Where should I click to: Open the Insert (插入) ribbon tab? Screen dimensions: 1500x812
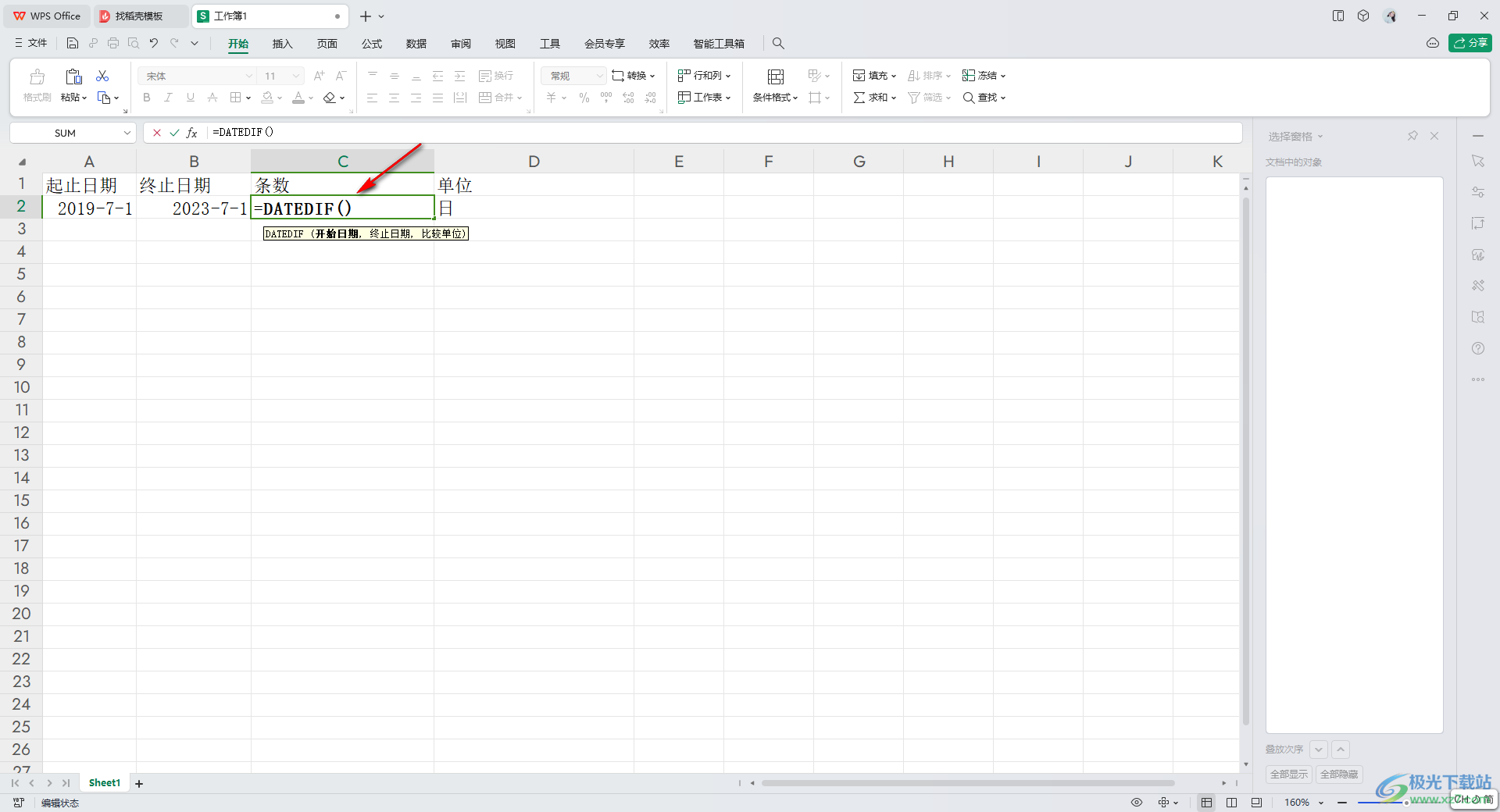click(x=282, y=44)
